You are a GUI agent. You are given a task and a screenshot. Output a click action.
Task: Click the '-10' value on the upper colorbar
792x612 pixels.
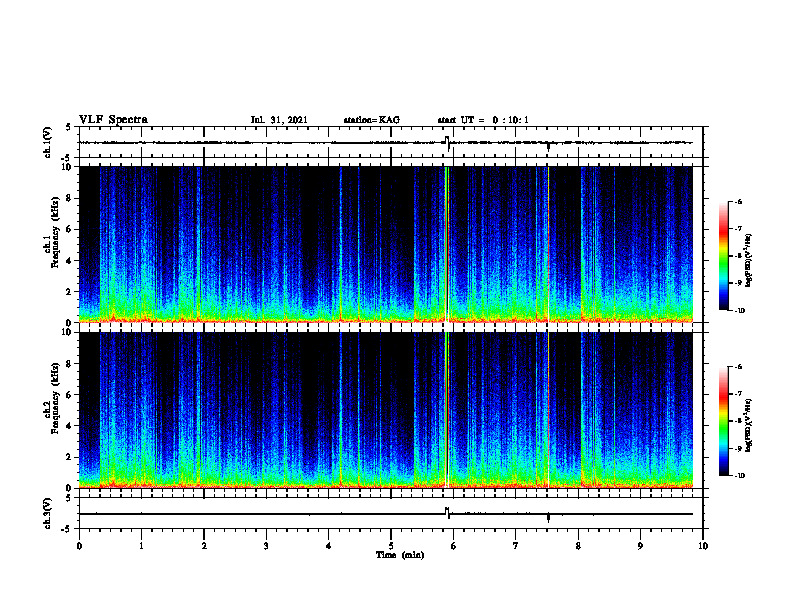point(740,311)
